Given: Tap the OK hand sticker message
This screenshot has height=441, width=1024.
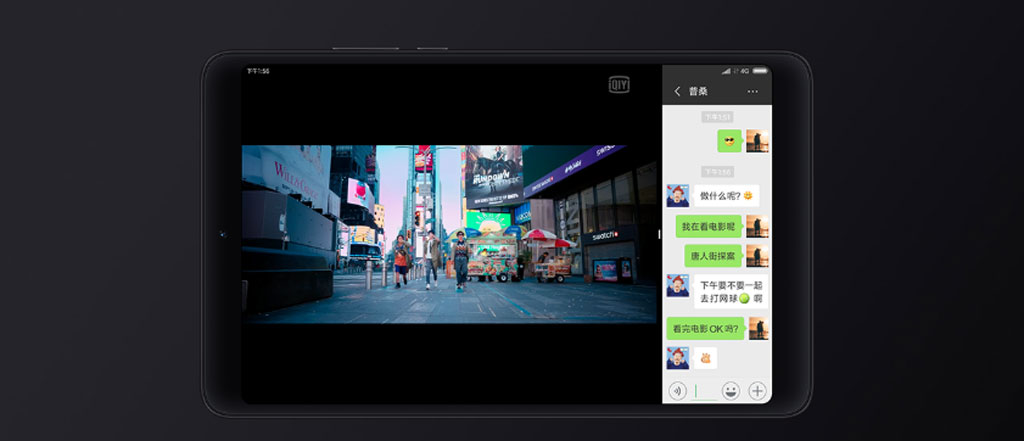Looking at the screenshot, I should (705, 357).
